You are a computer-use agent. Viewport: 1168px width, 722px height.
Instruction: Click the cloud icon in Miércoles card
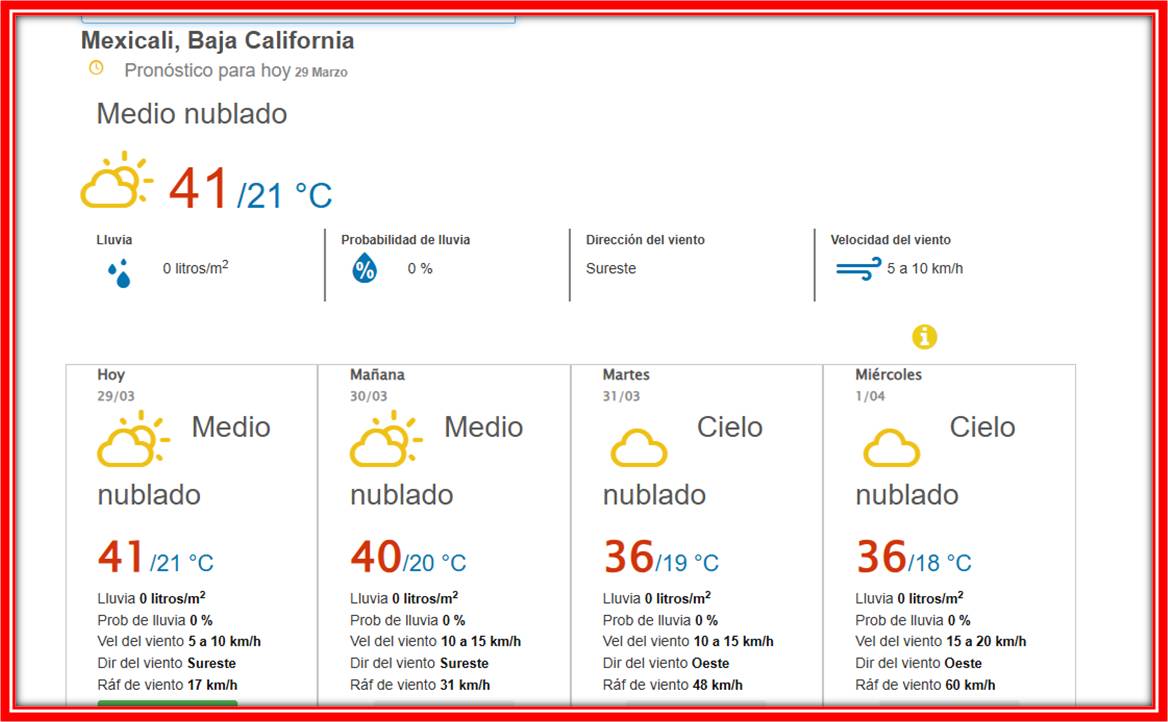[891, 447]
